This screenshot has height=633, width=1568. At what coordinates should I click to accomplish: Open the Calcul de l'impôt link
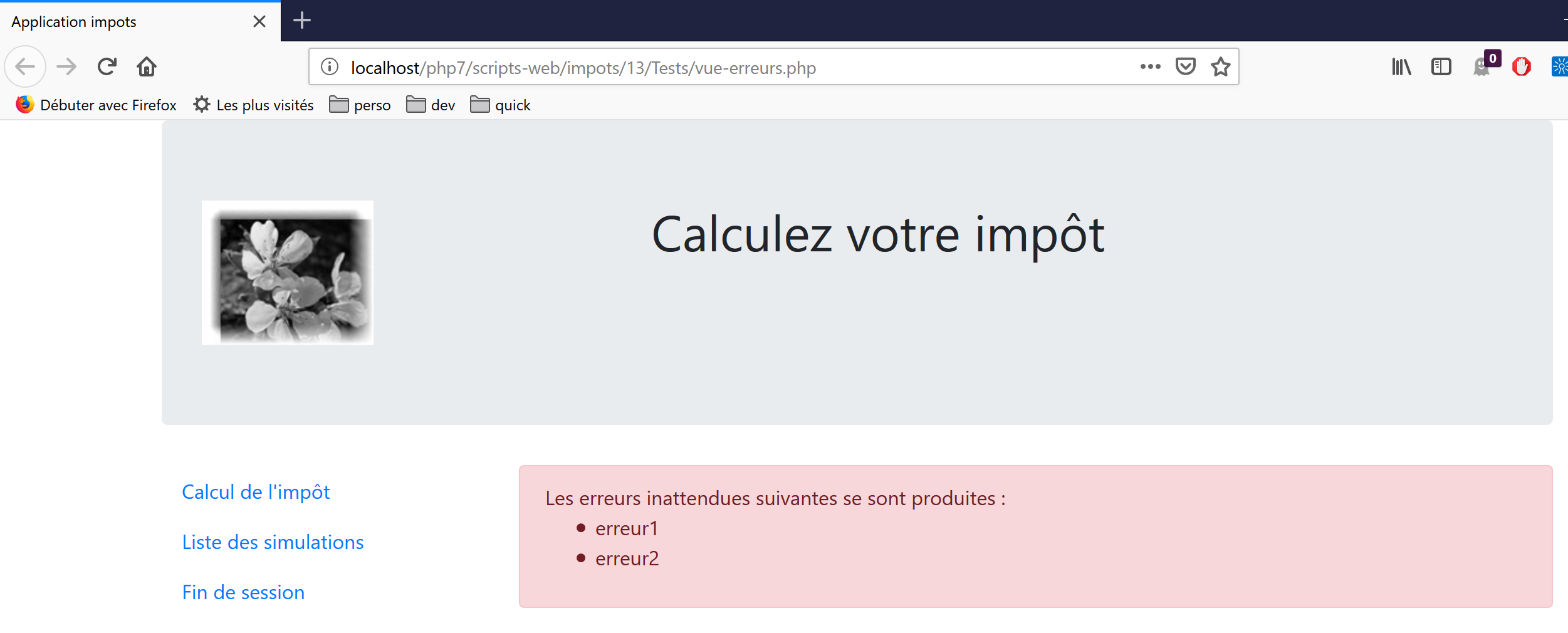pos(256,492)
